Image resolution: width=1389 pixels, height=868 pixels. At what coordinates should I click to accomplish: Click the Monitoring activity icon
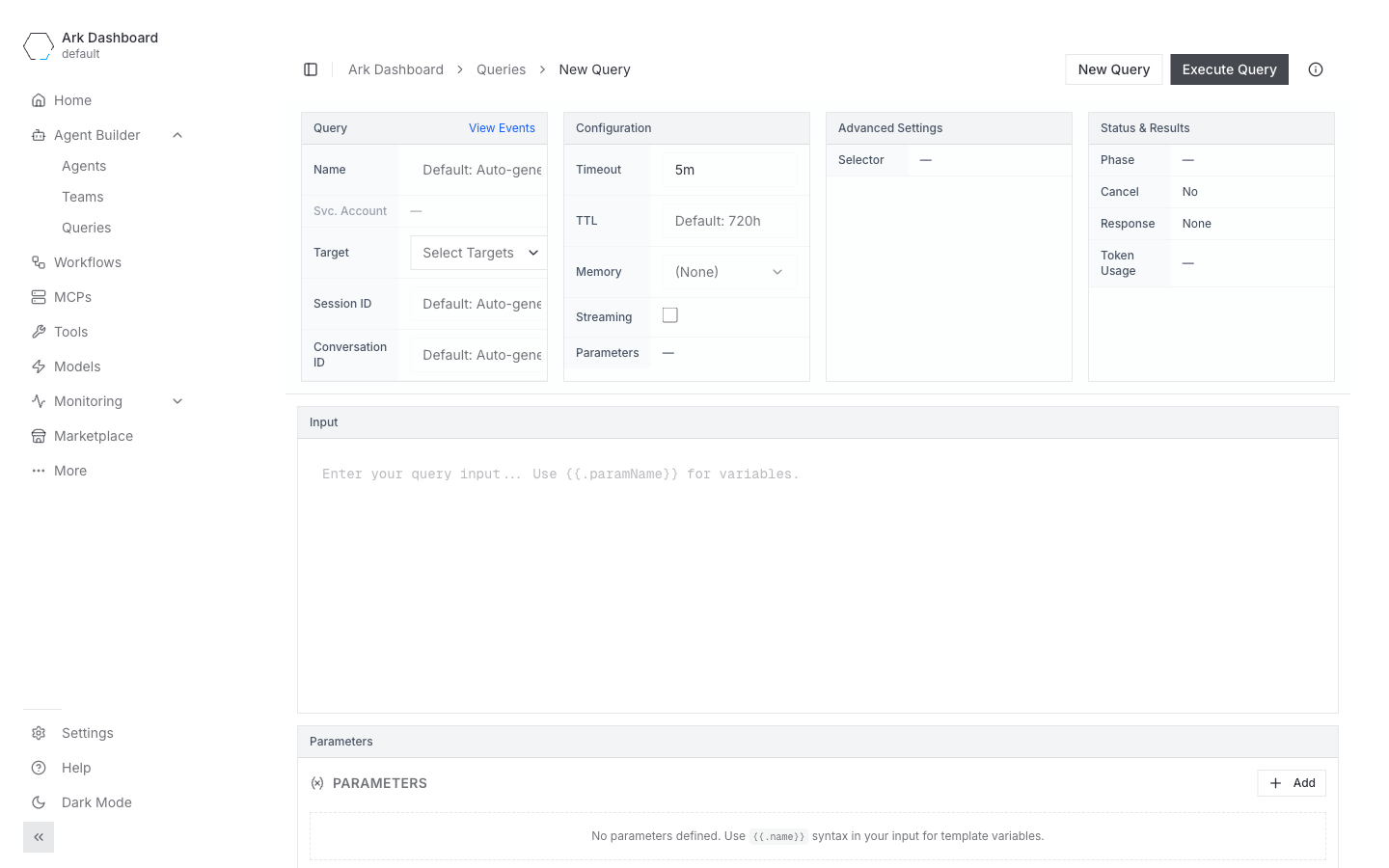coord(39,401)
